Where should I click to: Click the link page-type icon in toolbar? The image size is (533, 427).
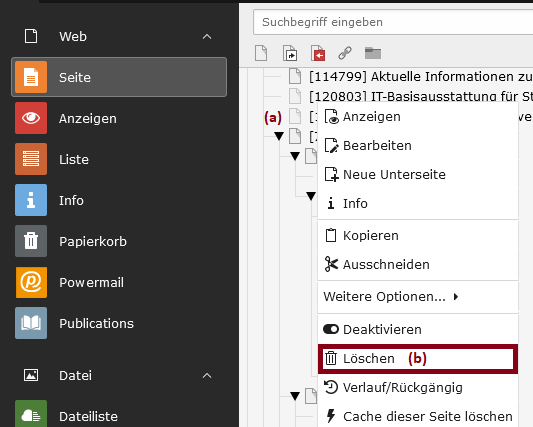tap(345, 53)
